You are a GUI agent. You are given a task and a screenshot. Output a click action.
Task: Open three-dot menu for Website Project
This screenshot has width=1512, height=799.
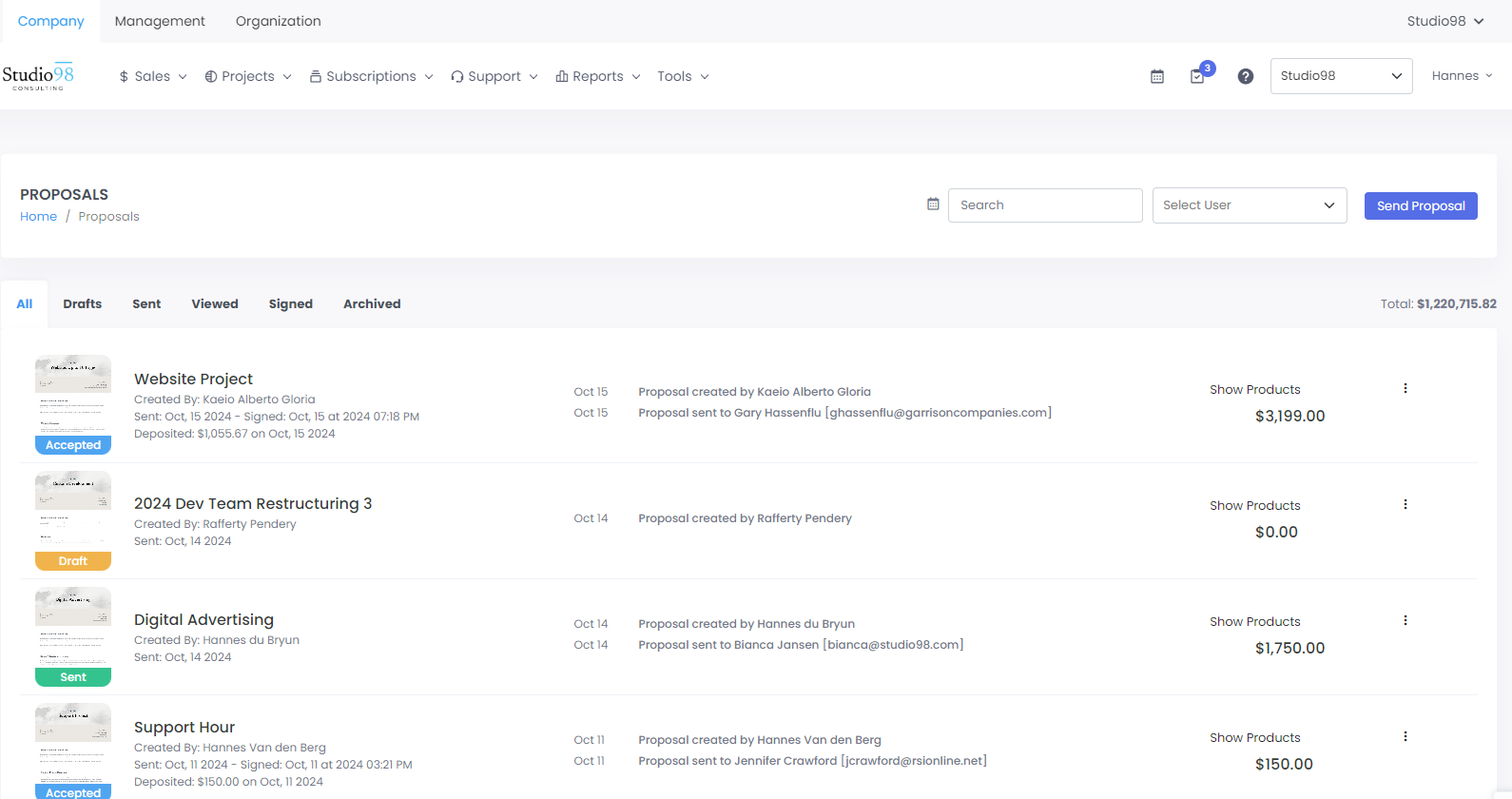click(x=1405, y=388)
